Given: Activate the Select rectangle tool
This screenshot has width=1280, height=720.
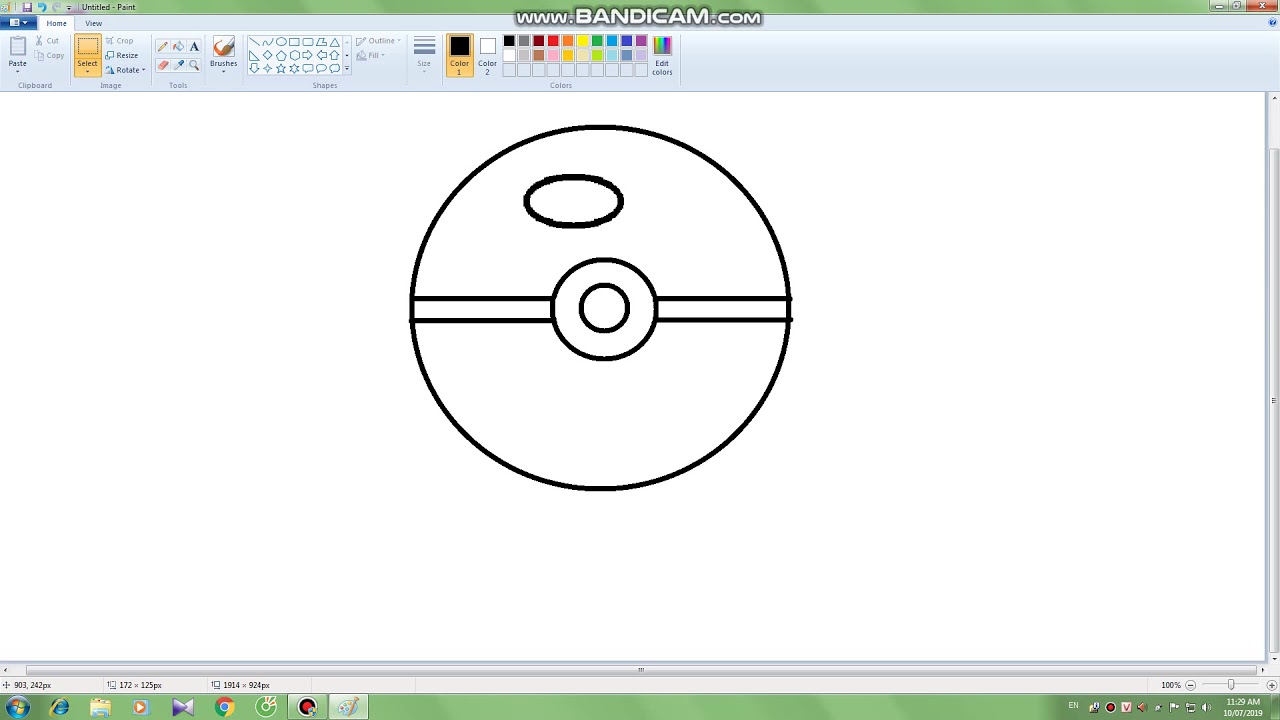Looking at the screenshot, I should point(87,46).
